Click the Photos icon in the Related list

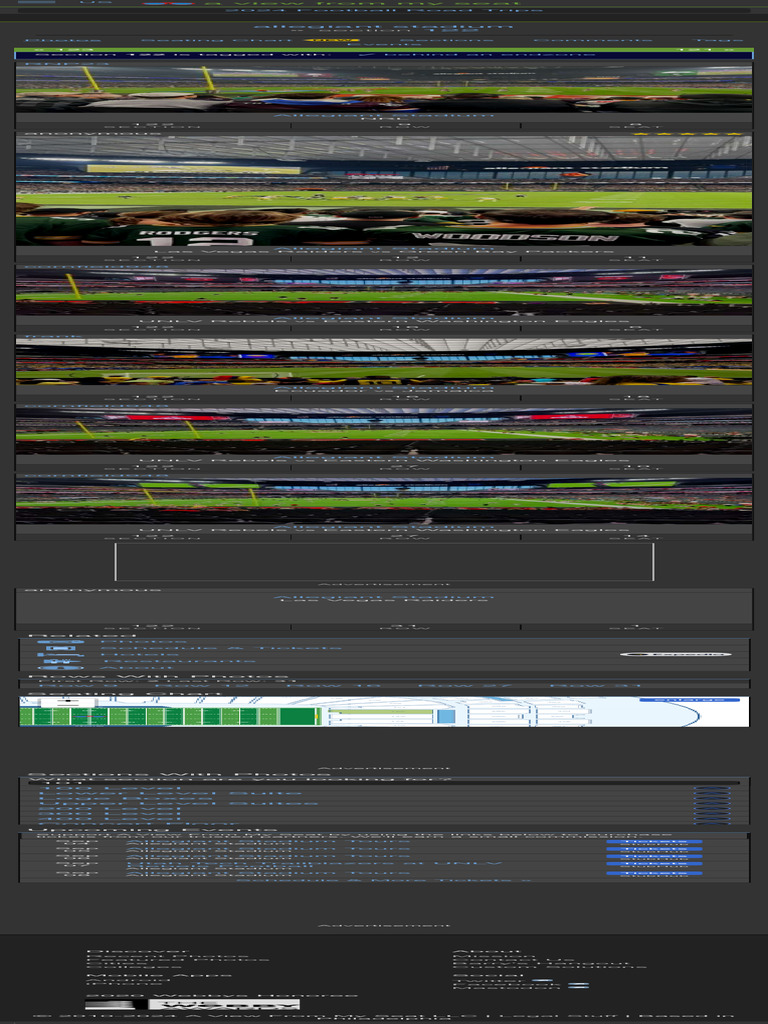click(60, 642)
